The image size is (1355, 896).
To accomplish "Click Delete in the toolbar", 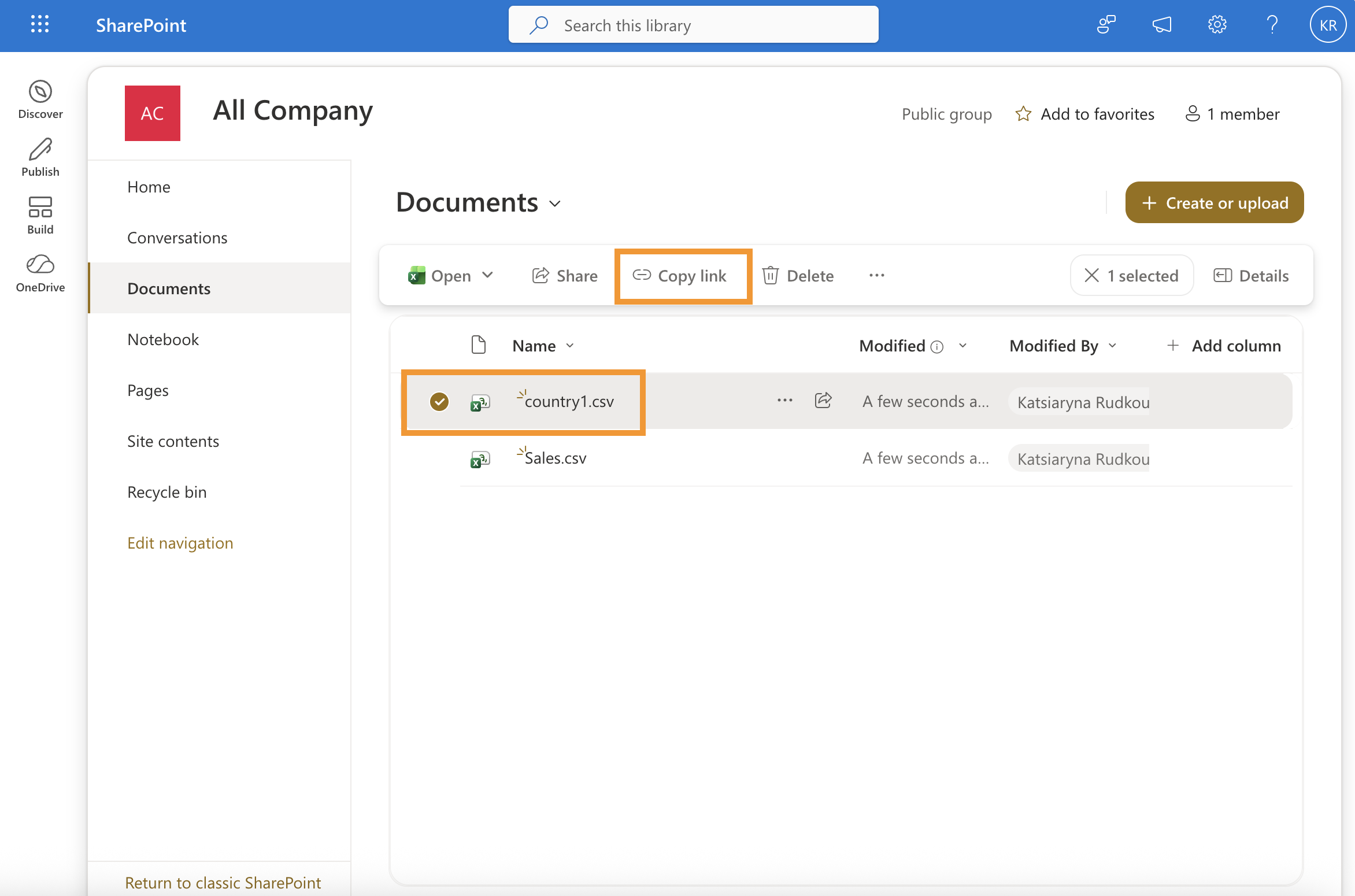I will pyautogui.click(x=798, y=276).
